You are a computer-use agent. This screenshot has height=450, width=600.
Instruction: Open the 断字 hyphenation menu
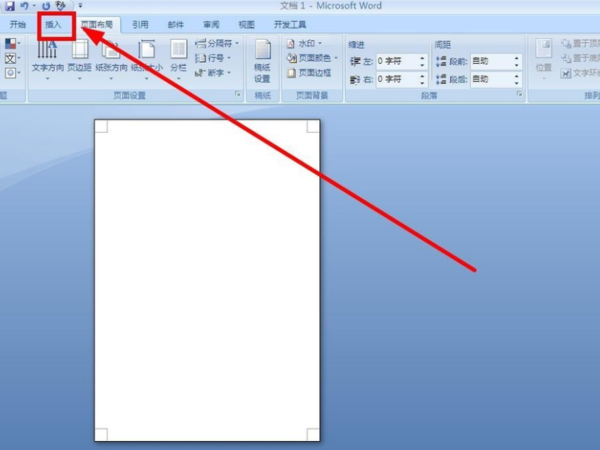click(x=213, y=73)
